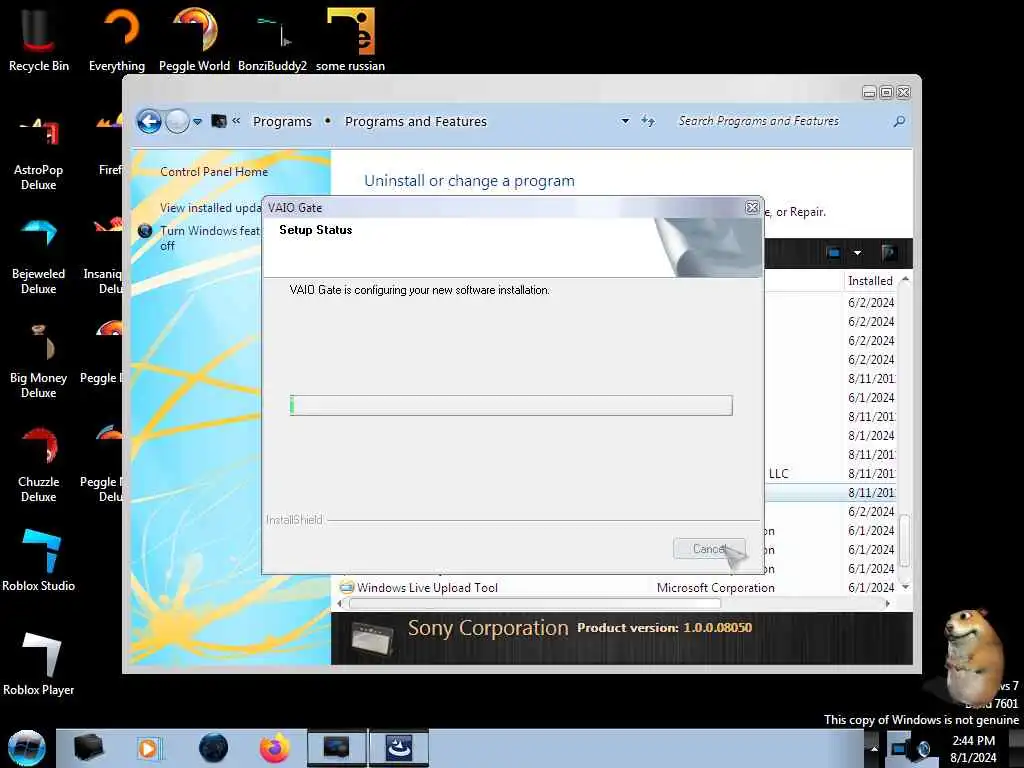1024x768 pixels.
Task: Switch to the Control Panel taskbar button
Action: 336,748
